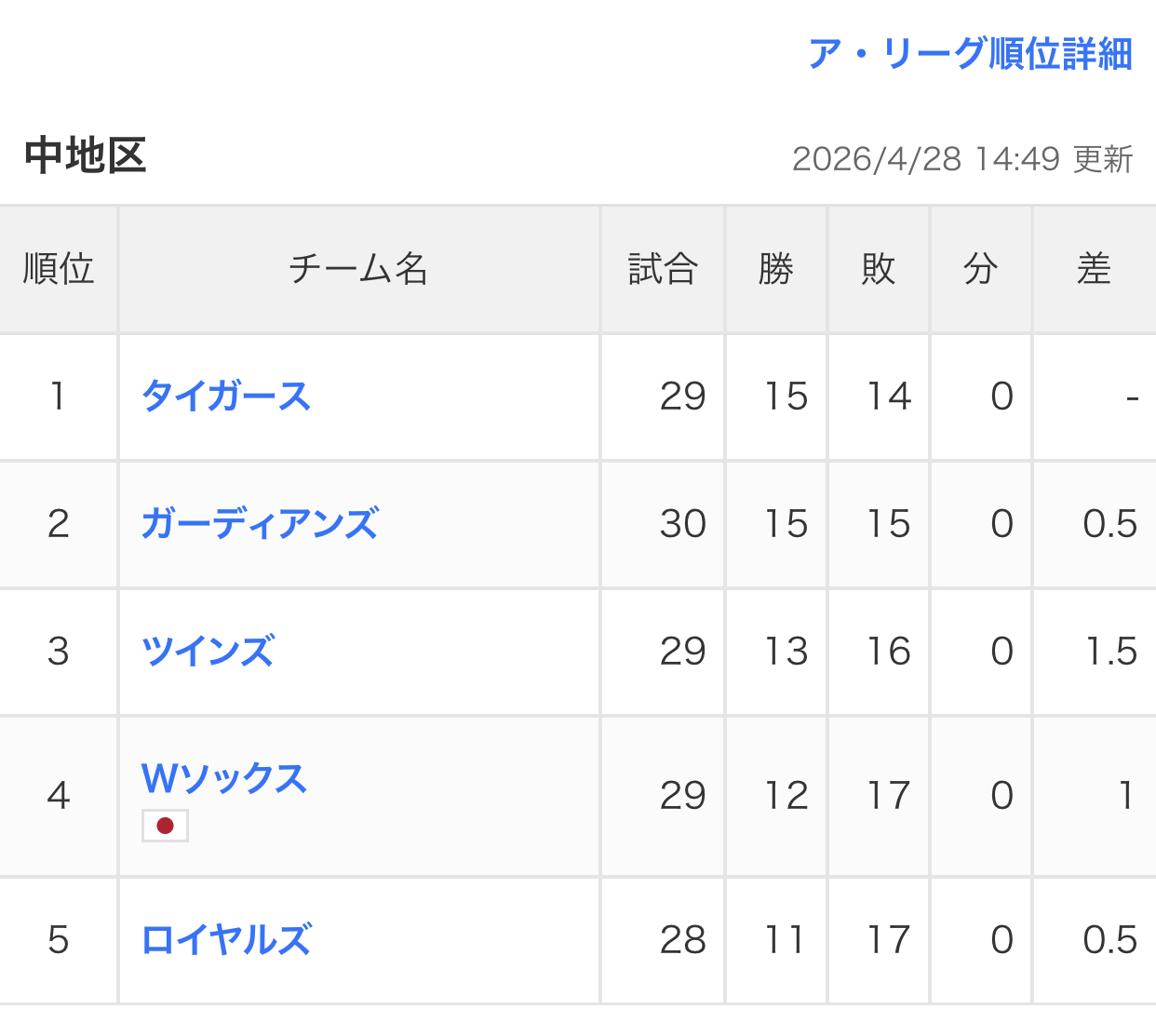Click the 中地区 section heading
The width and height of the screenshot is (1156, 1036).
[x=86, y=155]
